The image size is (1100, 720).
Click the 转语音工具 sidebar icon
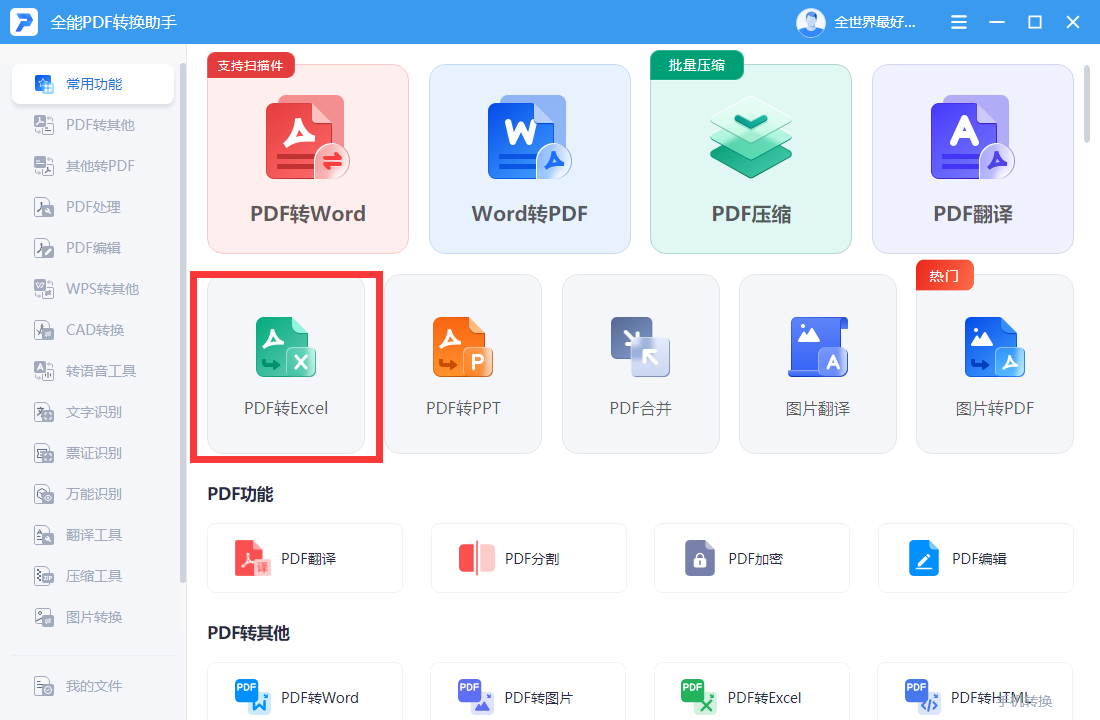coord(44,371)
